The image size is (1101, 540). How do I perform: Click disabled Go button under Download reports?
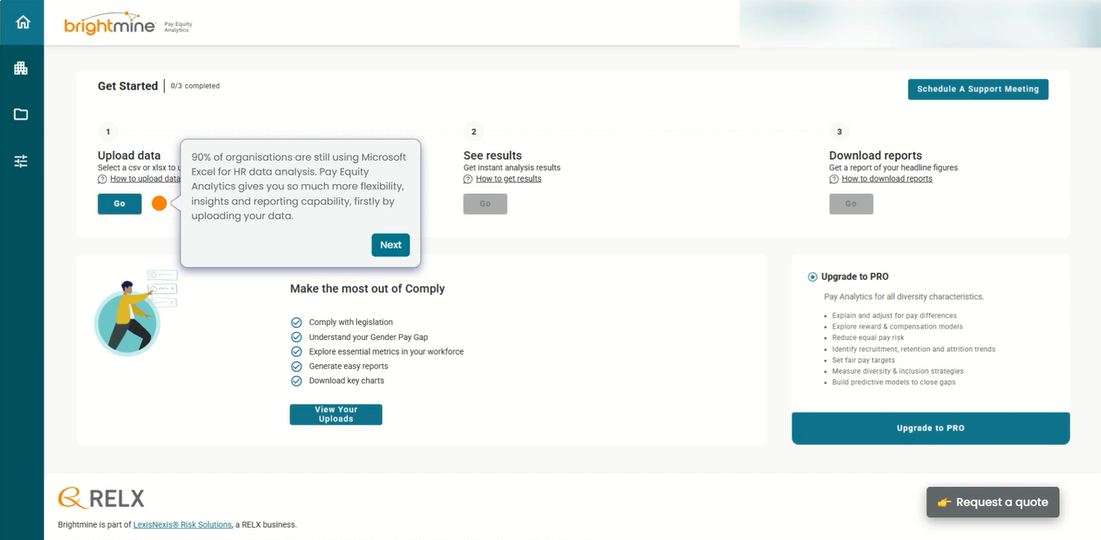pyautogui.click(x=851, y=204)
